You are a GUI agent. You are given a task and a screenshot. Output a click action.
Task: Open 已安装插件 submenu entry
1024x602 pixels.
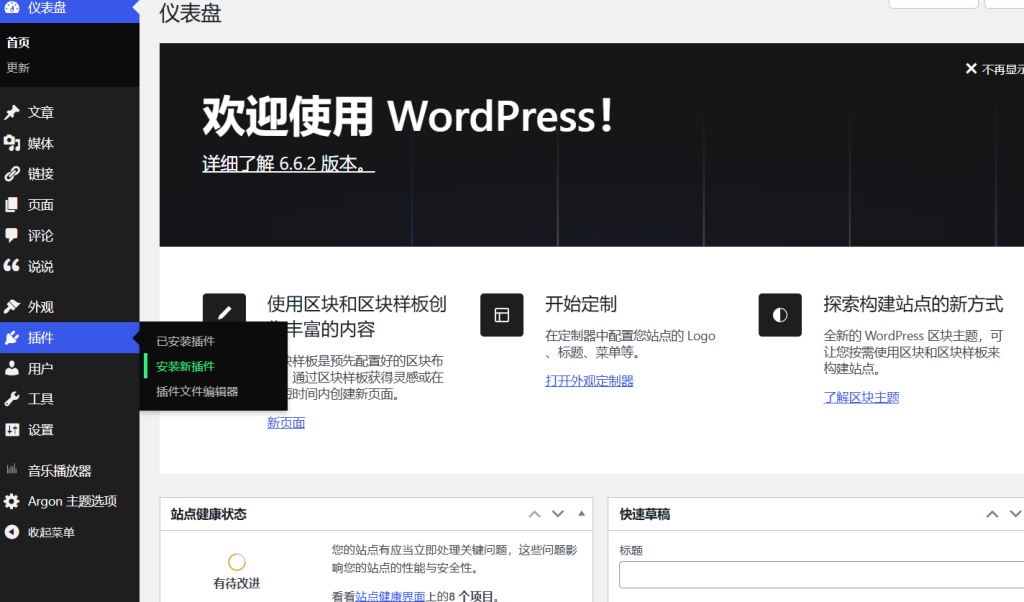pyautogui.click(x=185, y=342)
